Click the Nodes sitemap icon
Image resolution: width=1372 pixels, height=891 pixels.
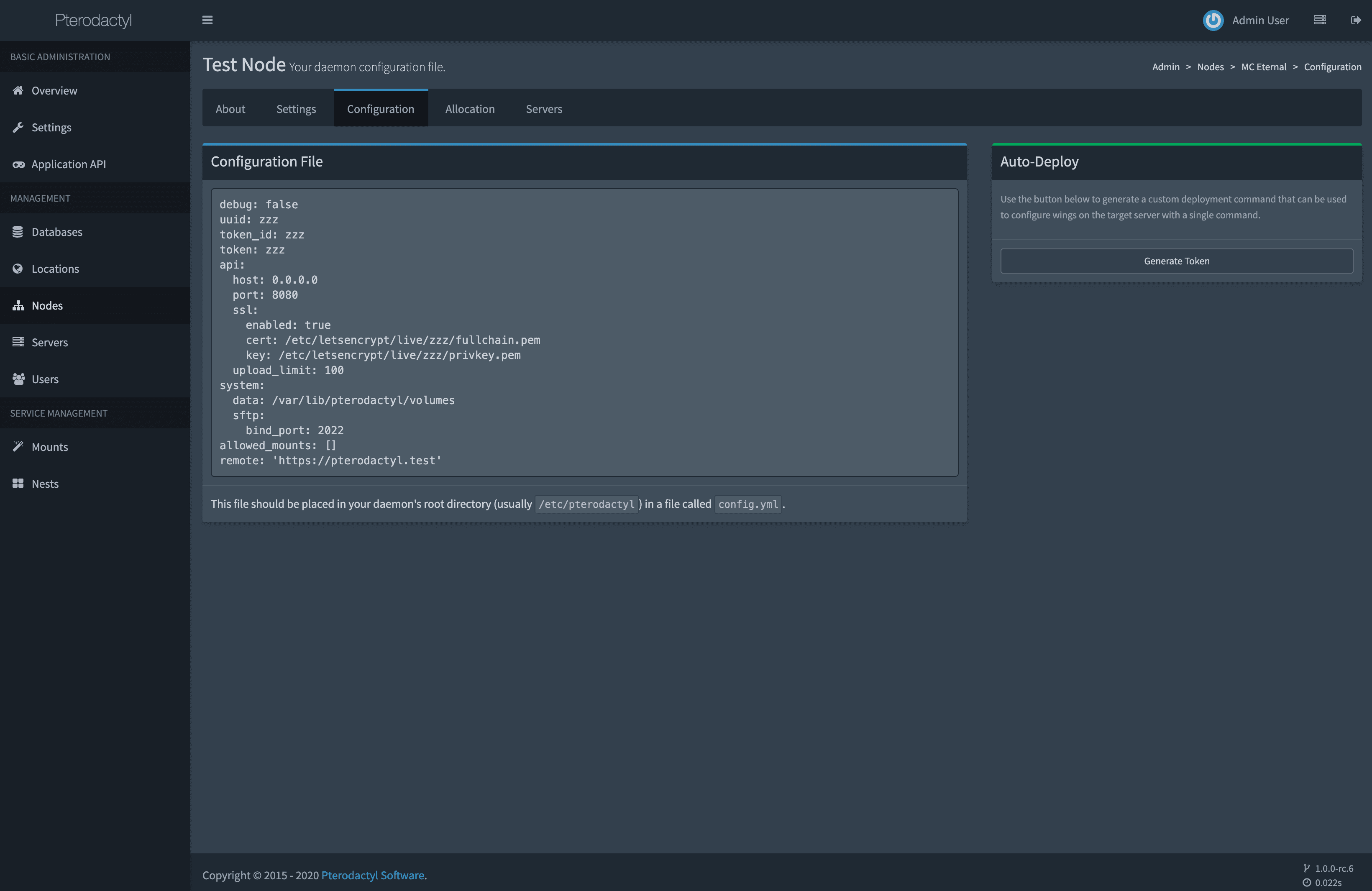click(x=18, y=305)
